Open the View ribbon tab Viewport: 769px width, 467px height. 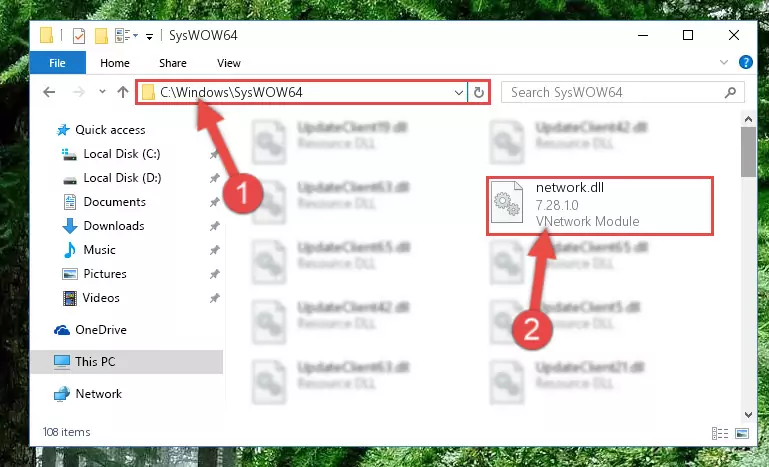pos(229,63)
